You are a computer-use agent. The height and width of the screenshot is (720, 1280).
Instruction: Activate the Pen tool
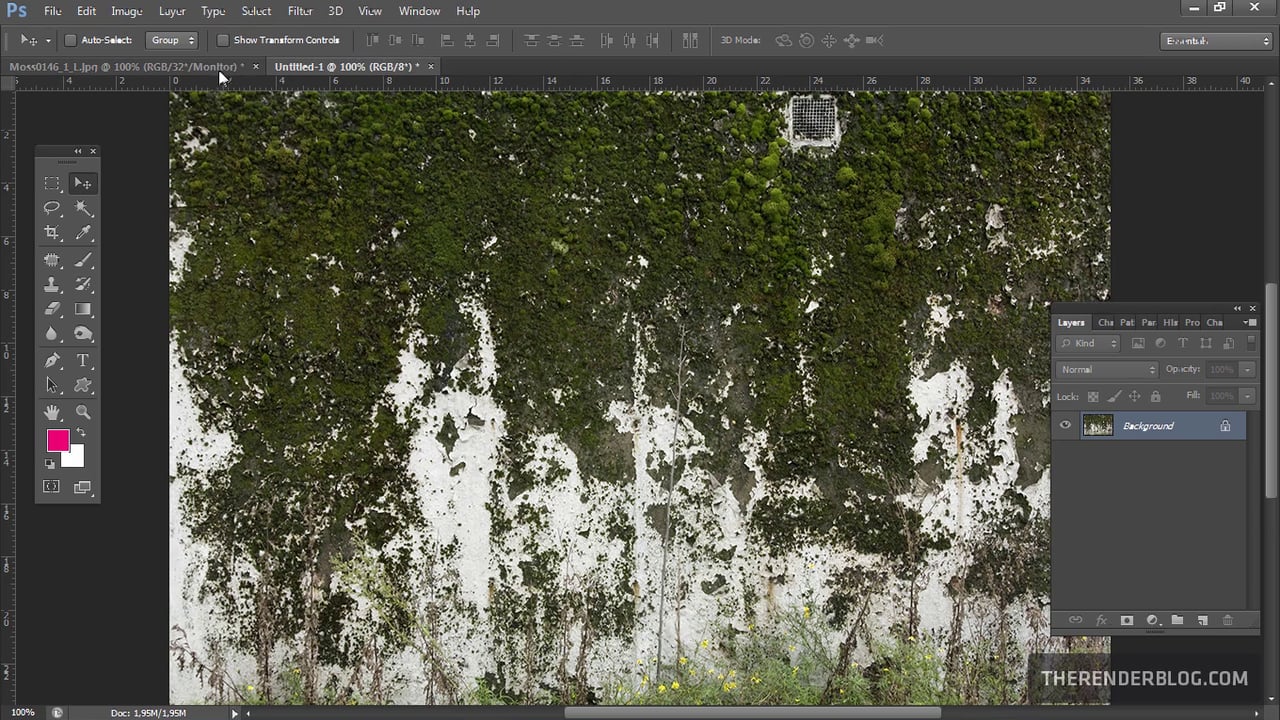tap(52, 361)
